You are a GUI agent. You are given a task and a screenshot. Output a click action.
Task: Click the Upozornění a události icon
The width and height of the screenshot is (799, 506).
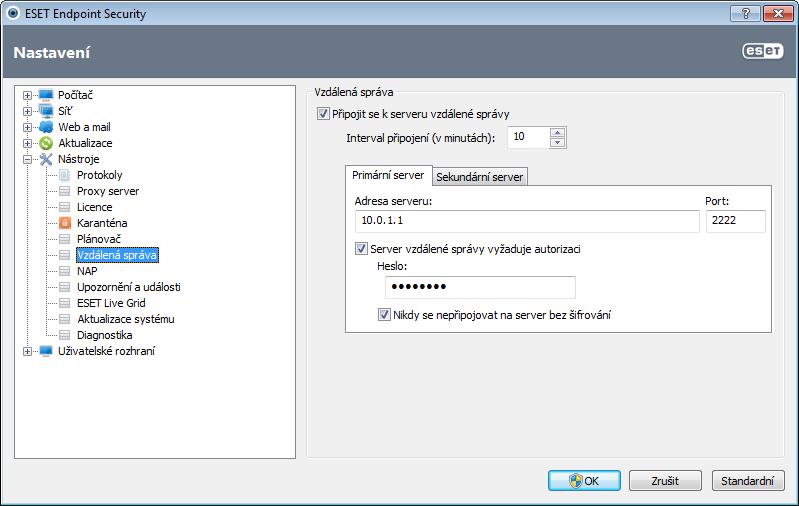pos(64,287)
